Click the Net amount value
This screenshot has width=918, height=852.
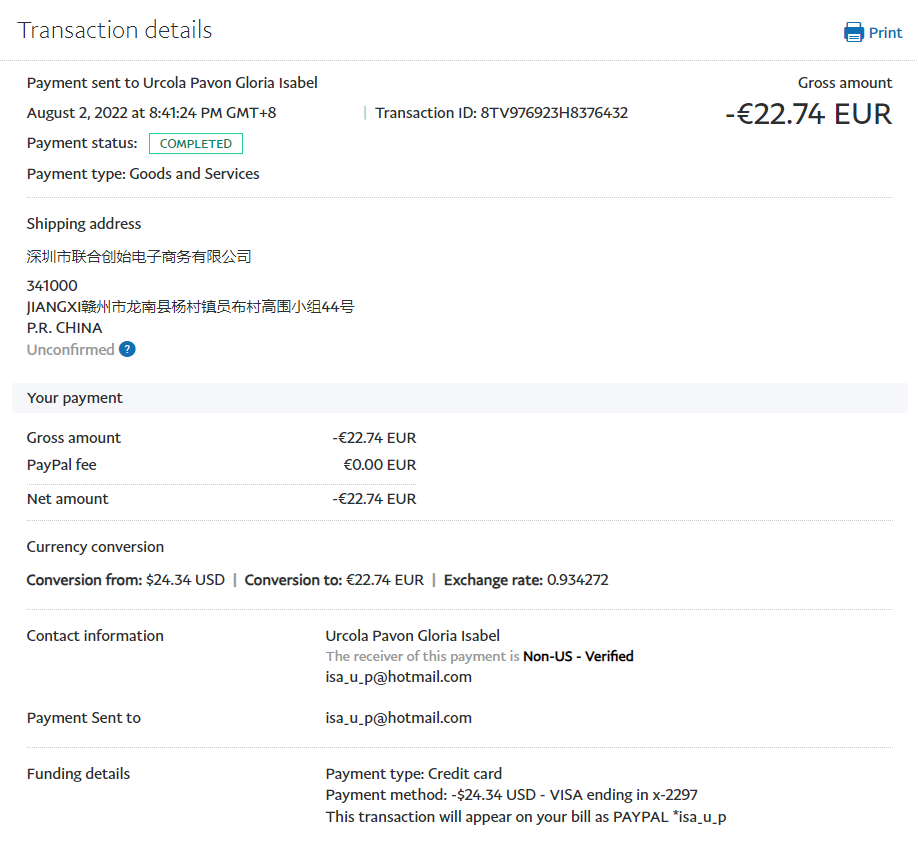[374, 499]
